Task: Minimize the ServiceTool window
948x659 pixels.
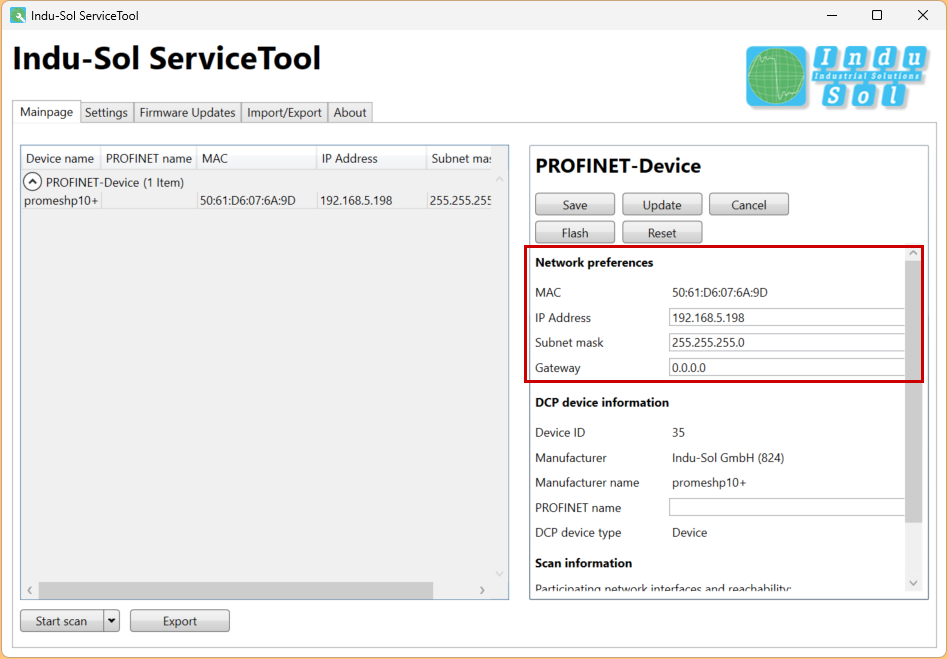Action: tap(832, 15)
